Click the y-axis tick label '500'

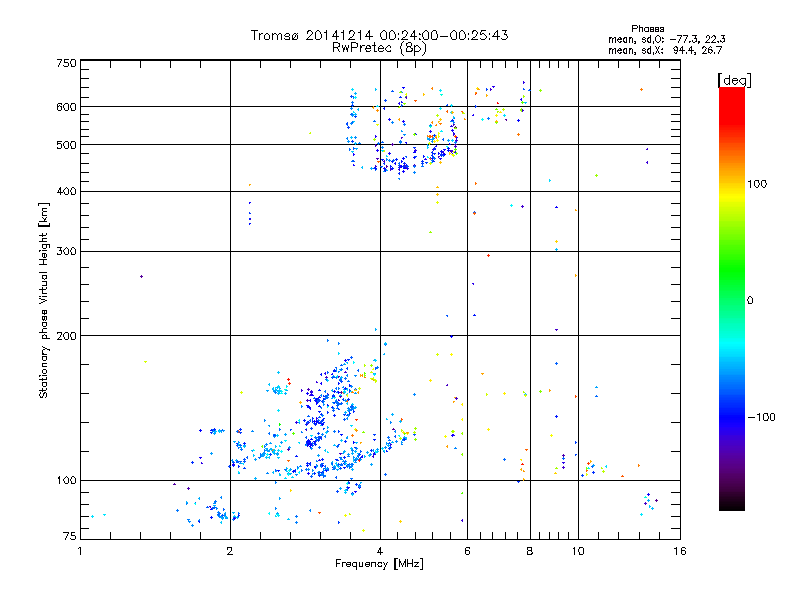66,145
